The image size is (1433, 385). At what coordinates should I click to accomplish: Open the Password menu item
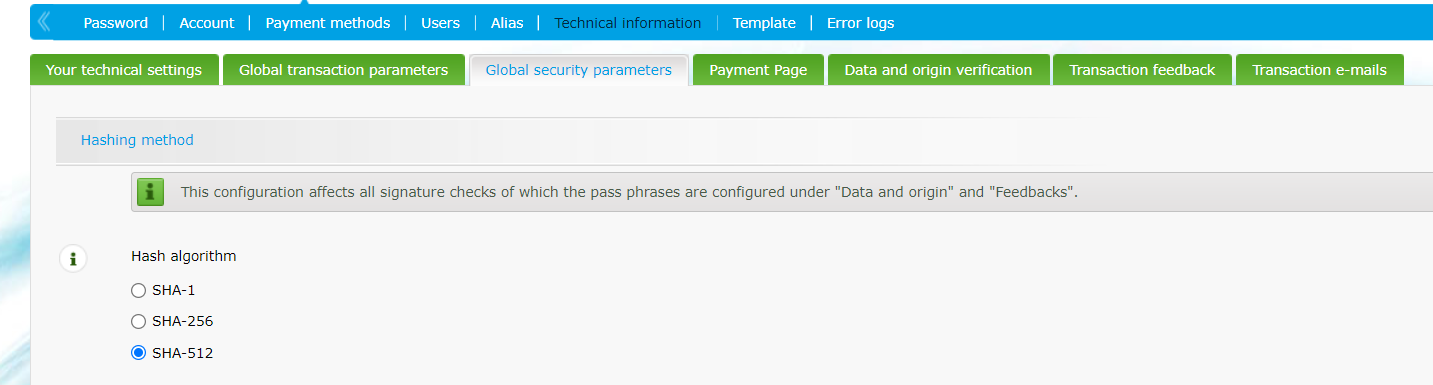click(115, 23)
